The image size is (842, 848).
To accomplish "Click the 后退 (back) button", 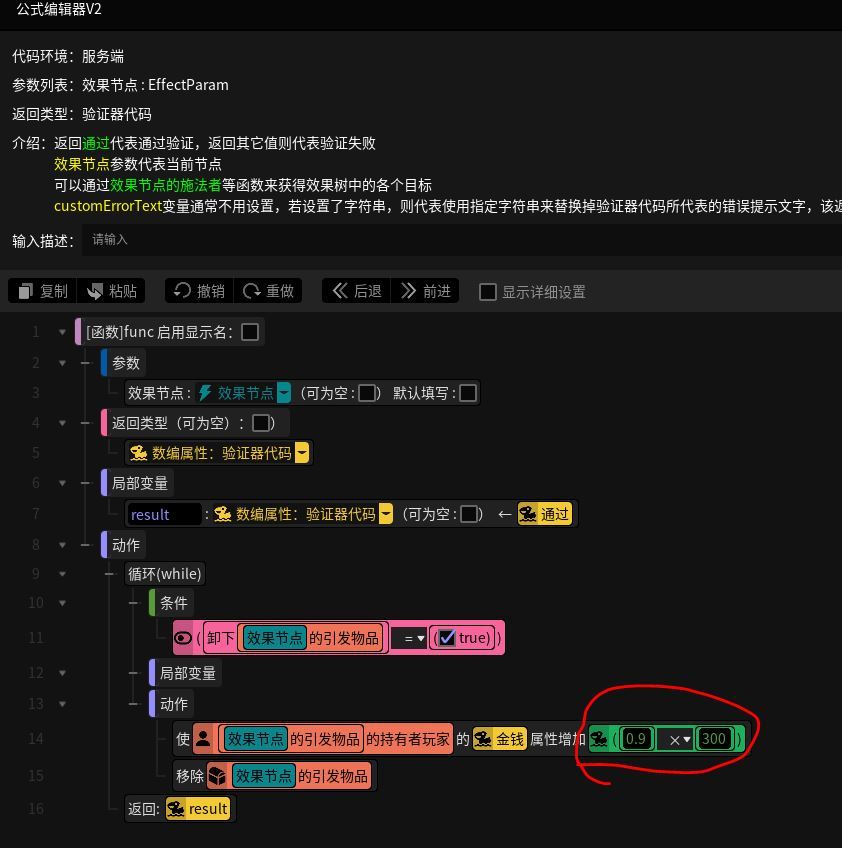I will [x=356, y=292].
